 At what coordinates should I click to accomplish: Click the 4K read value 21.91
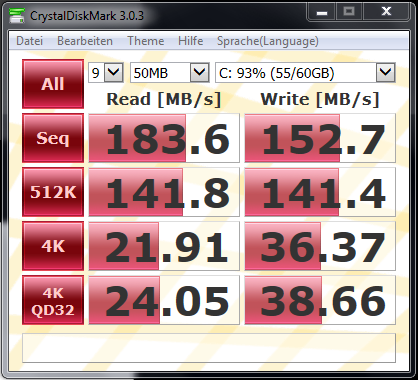point(164,246)
